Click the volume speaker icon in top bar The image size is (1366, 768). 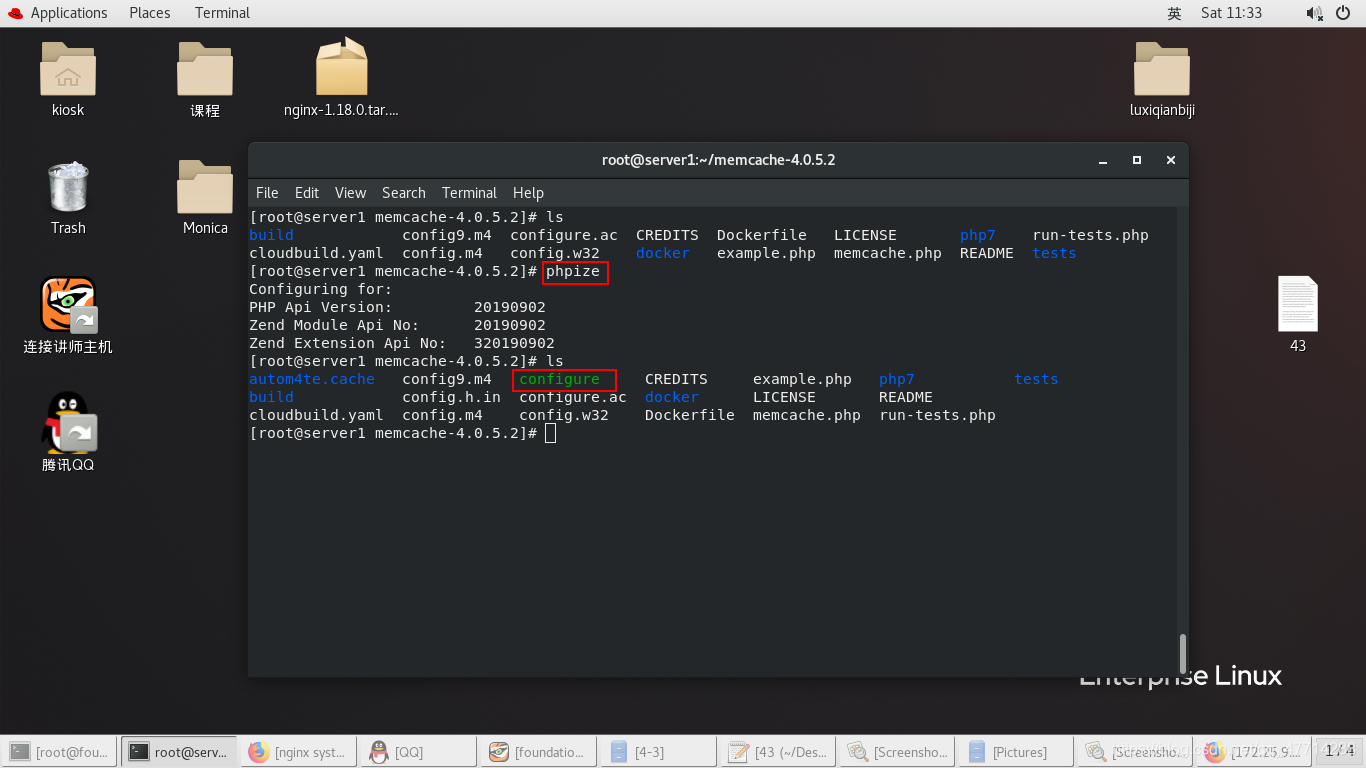pos(1314,13)
